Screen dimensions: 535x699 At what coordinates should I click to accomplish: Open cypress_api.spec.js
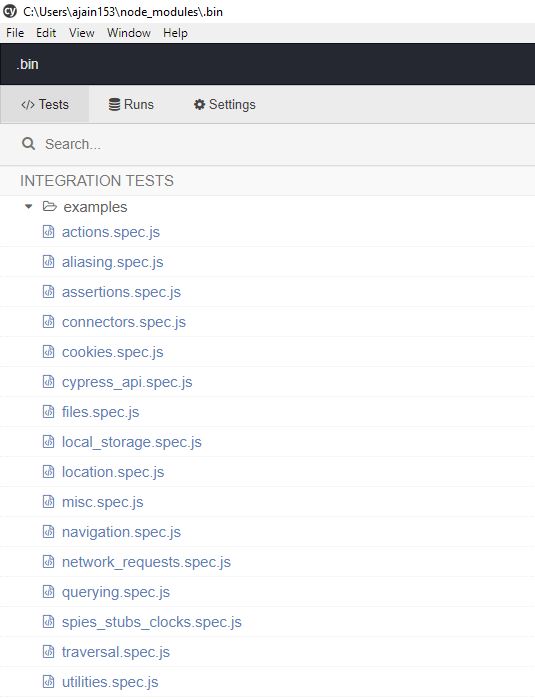[127, 382]
